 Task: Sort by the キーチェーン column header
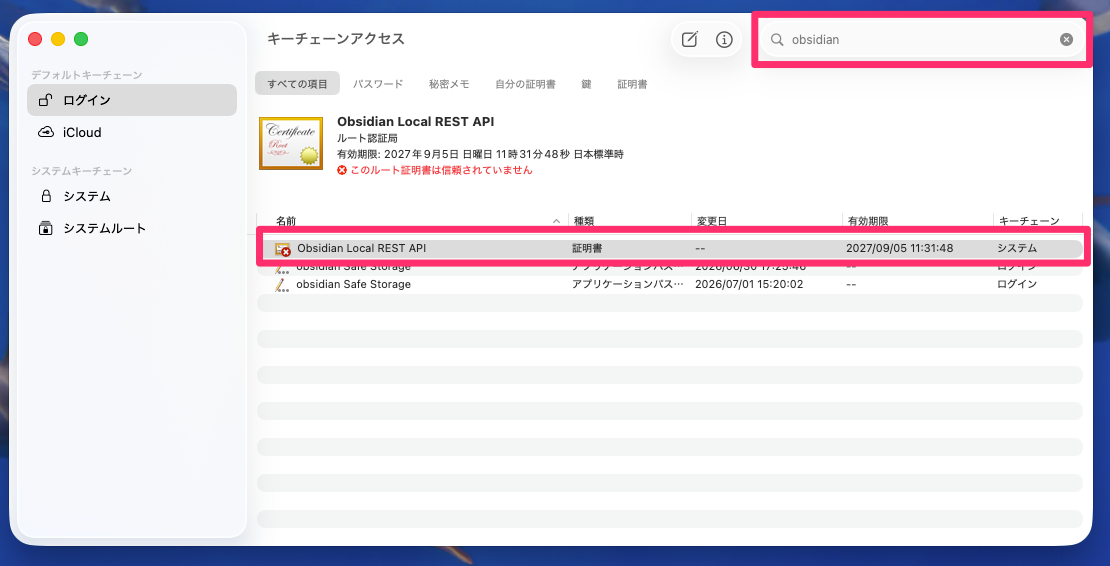(1029, 221)
